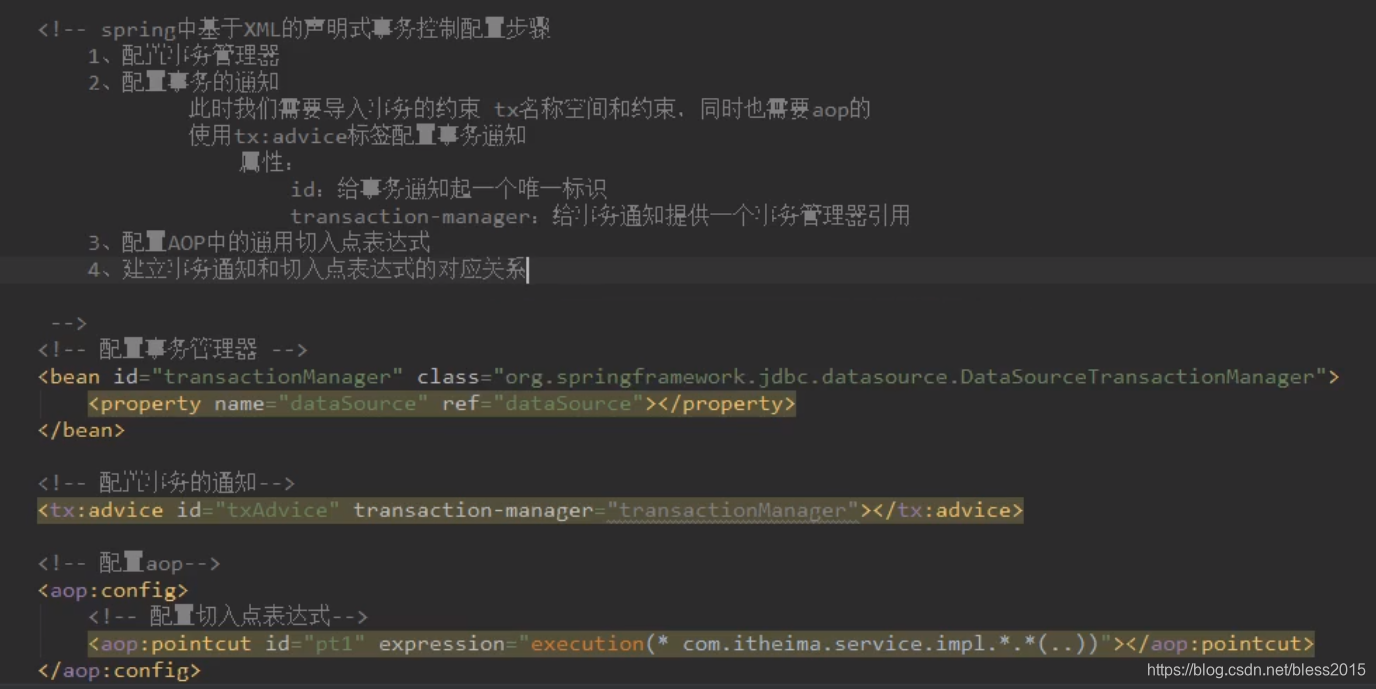Screen dimensions: 1376x689
Task: Click the name attribute value "dataSource"
Action: click(x=353, y=403)
